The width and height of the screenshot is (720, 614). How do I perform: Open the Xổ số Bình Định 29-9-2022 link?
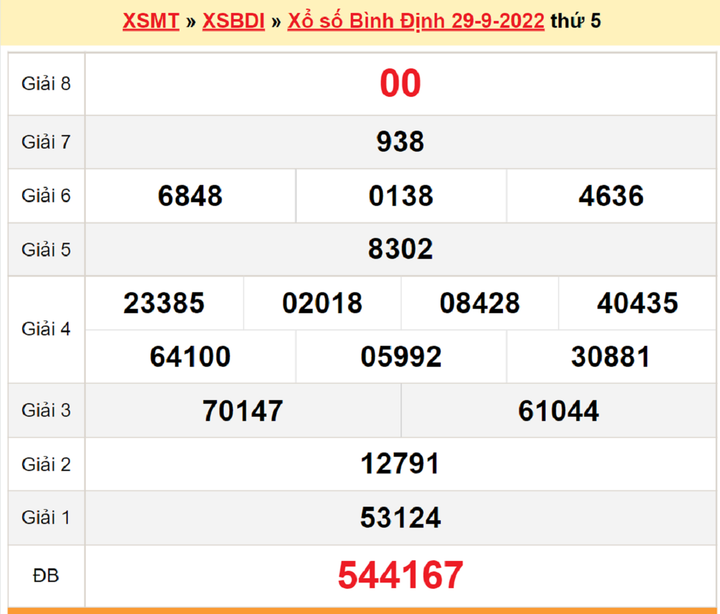point(415,21)
